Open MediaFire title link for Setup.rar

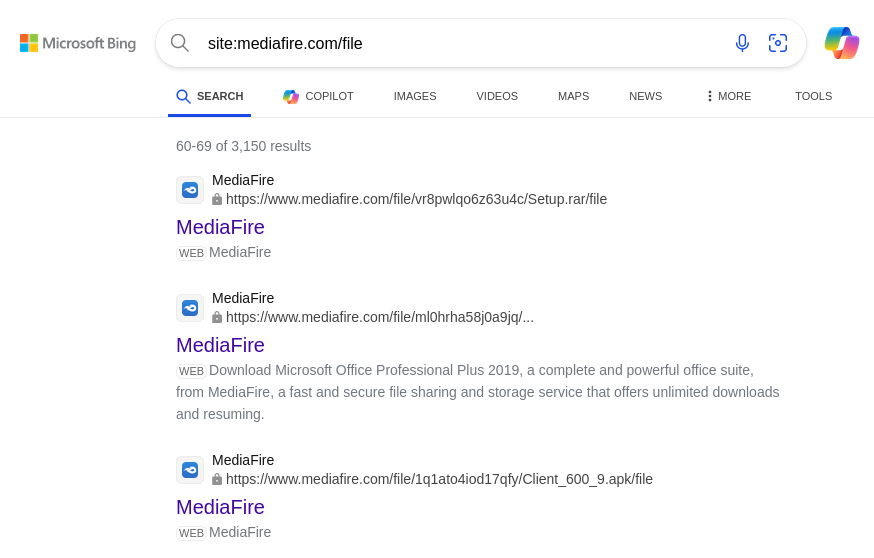(x=220, y=227)
